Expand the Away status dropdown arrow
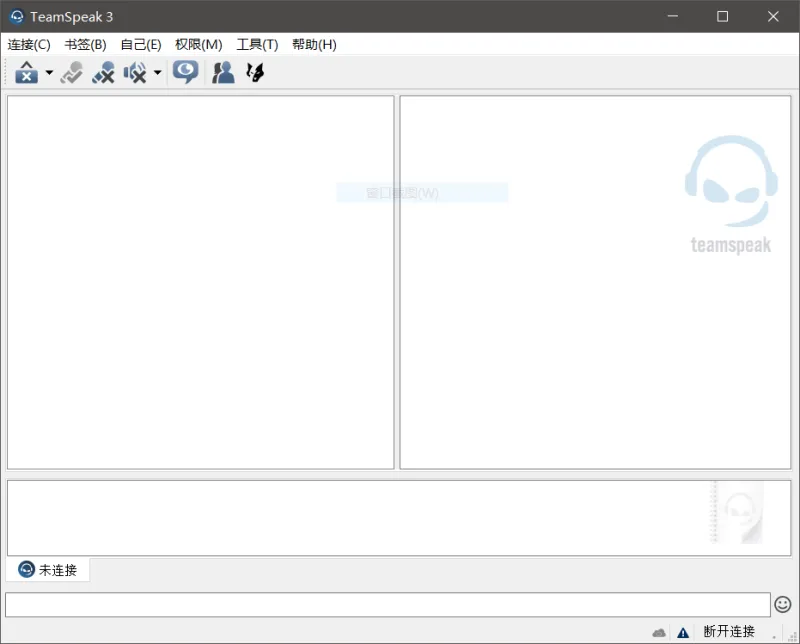Viewport: 800px width, 644px height. [x=49, y=72]
